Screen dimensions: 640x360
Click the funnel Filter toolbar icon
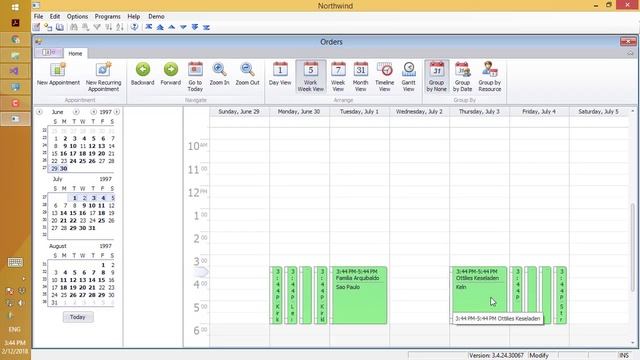click(x=97, y=27)
